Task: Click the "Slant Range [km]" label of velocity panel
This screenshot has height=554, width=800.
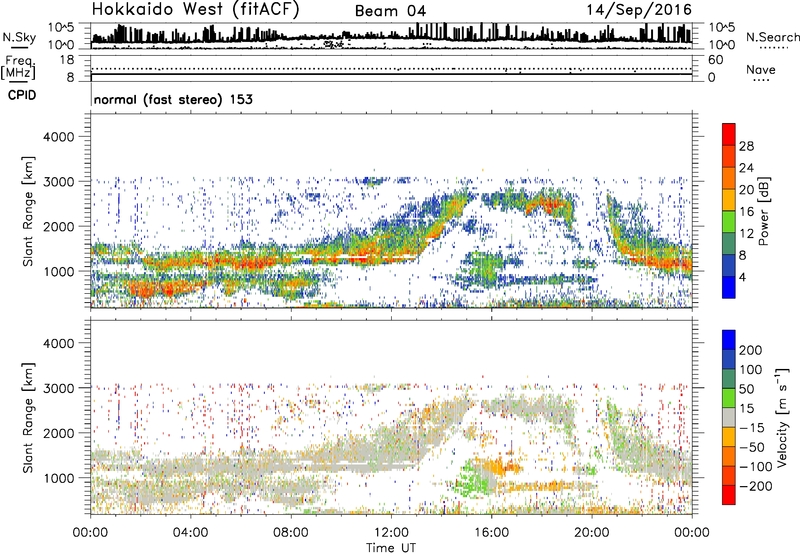Action: [x=28, y=418]
